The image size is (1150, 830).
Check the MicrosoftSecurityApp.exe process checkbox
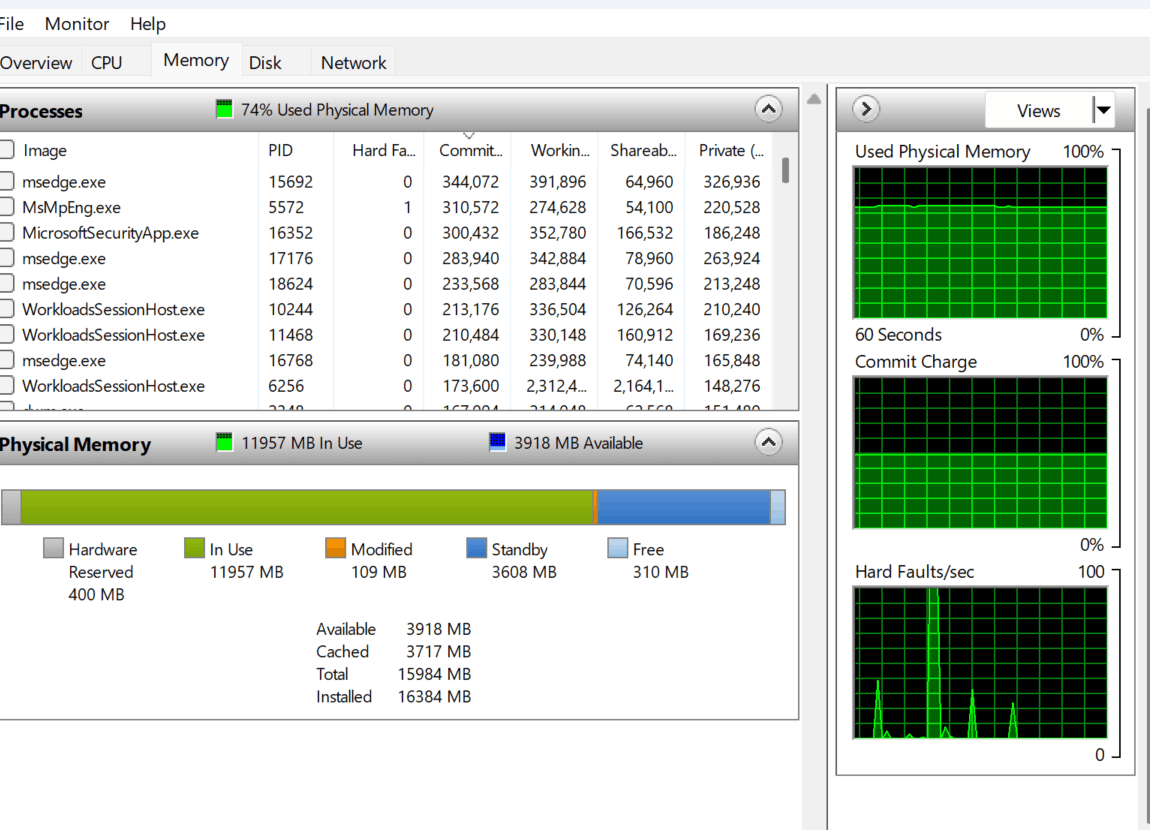[x=7, y=232]
